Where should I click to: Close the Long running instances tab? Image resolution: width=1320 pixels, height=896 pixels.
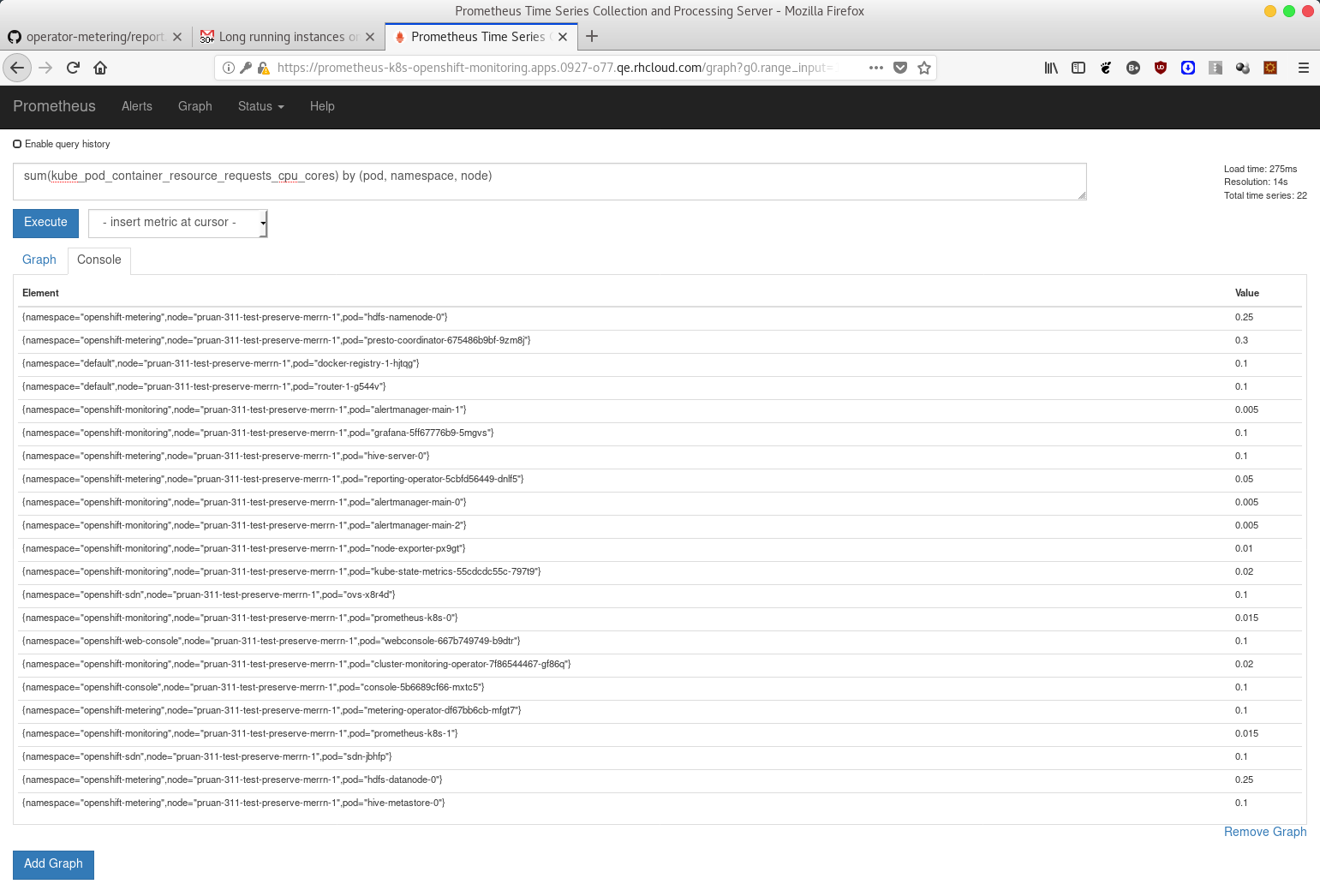pos(370,37)
